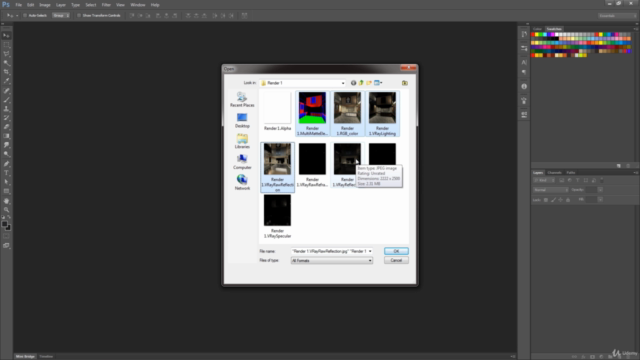Select the Eyedropper tool
The width and height of the screenshot is (640, 360).
6,81
